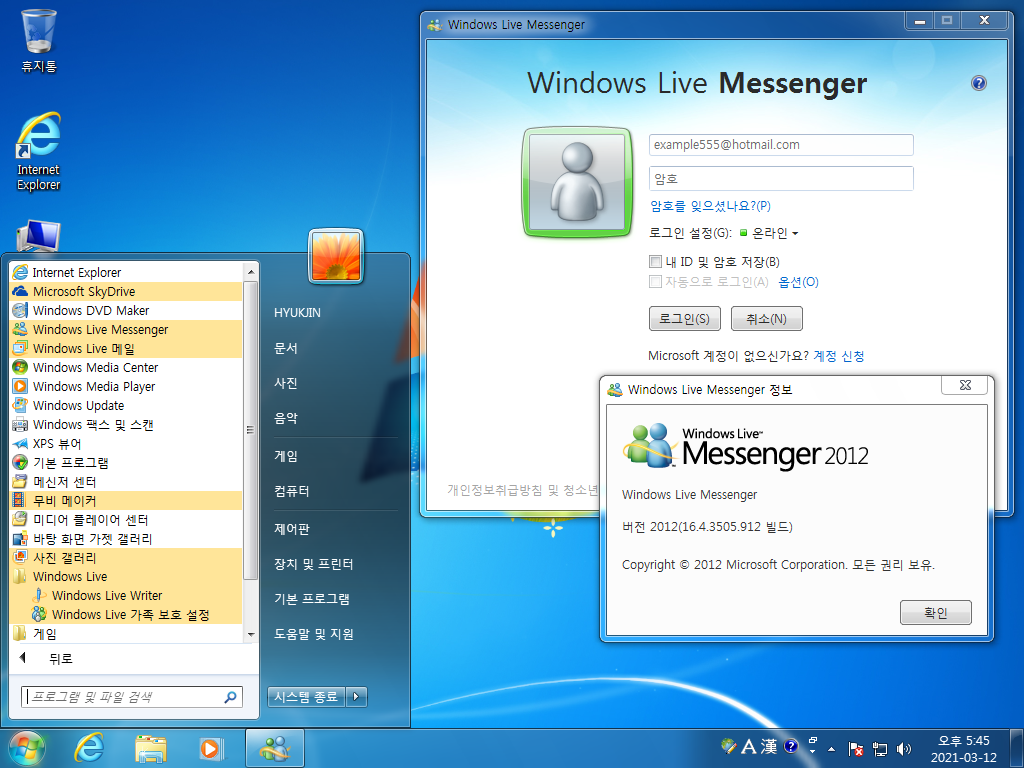Click 계정 신청 signup link
This screenshot has width=1024, height=768.
(839, 356)
